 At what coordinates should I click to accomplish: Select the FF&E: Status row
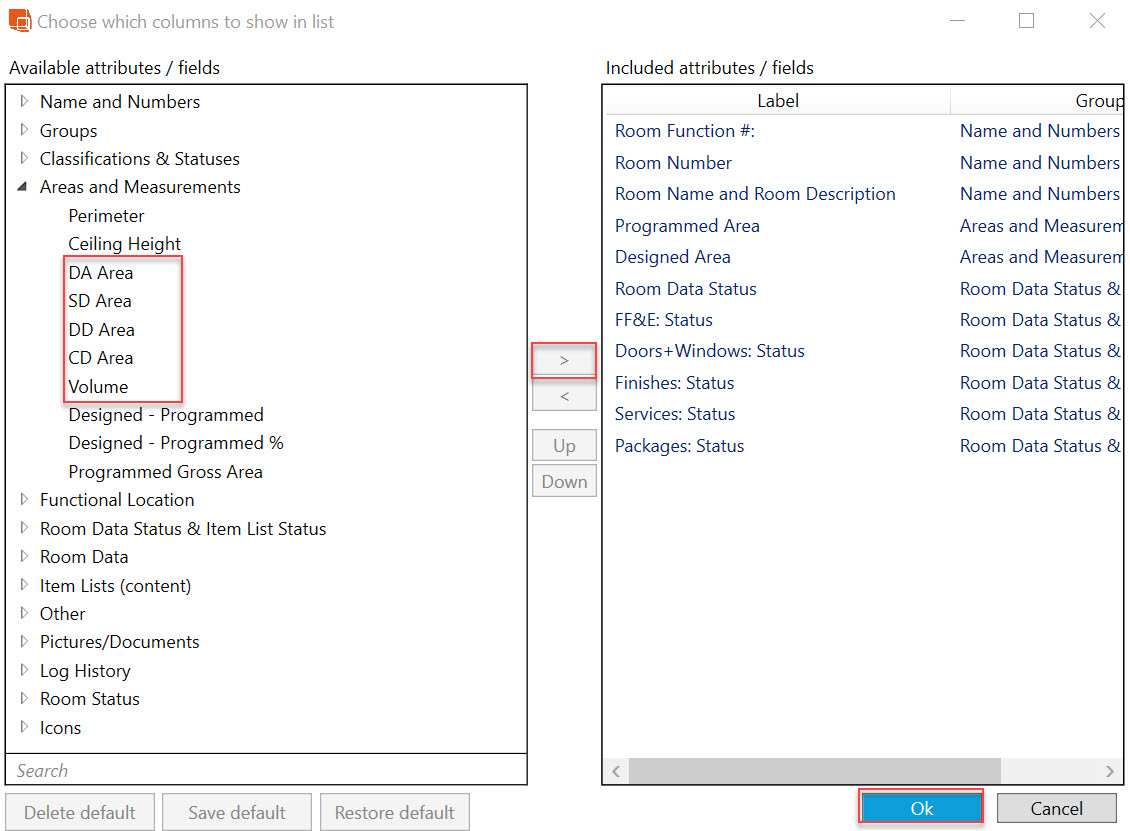664,320
